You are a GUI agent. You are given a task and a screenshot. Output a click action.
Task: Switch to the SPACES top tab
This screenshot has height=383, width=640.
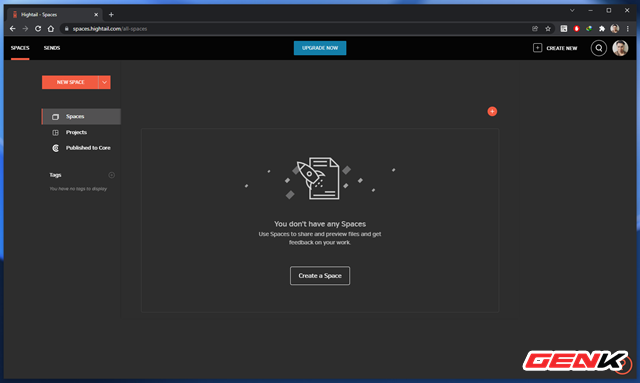tap(20, 48)
